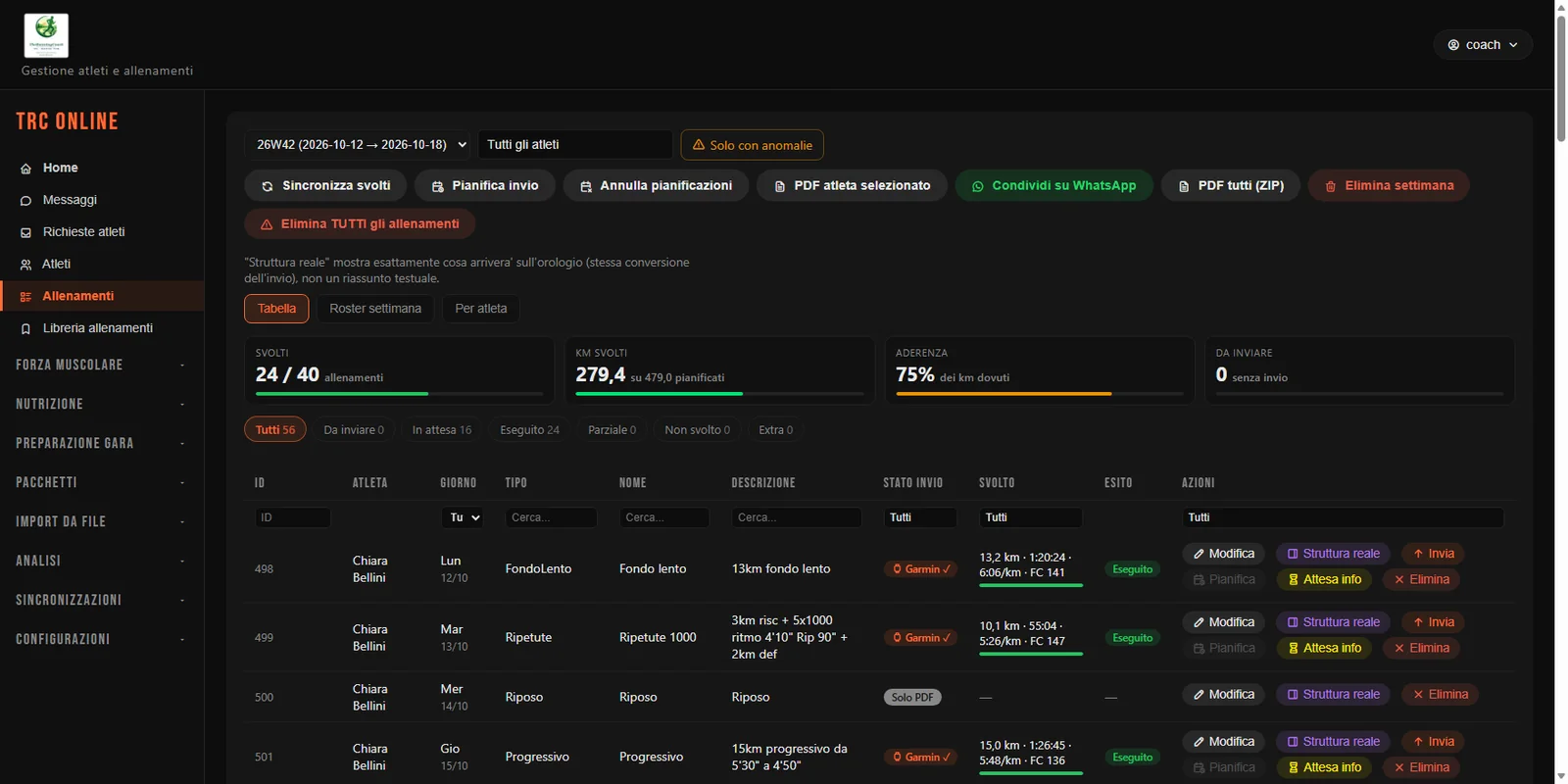Filter by Da inviare status chip
This screenshot has height=784, width=1568.
354,430
